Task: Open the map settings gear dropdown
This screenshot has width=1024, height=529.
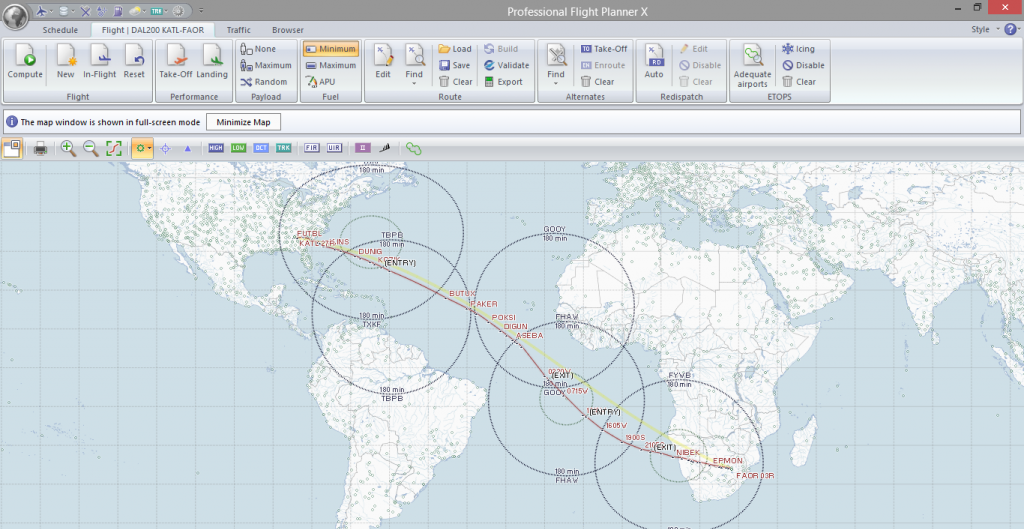Action: click(x=142, y=149)
